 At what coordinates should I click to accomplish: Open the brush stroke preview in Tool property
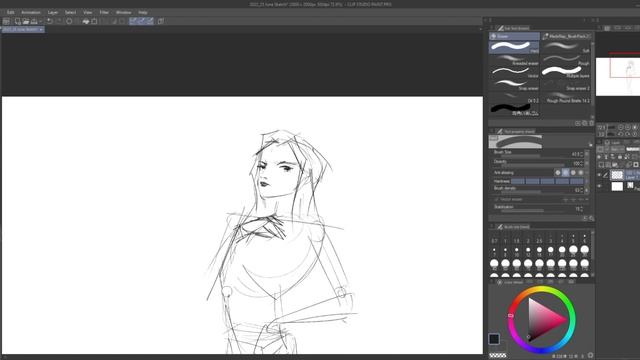[516, 142]
